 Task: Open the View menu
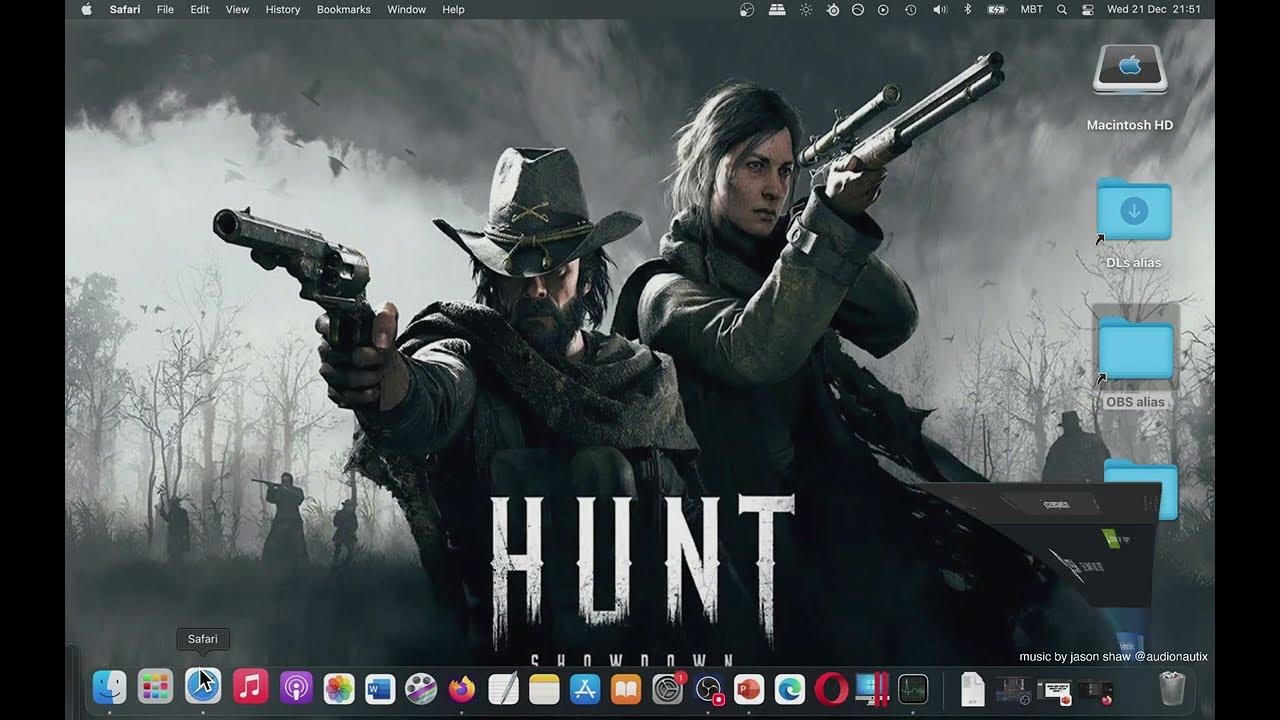(237, 9)
